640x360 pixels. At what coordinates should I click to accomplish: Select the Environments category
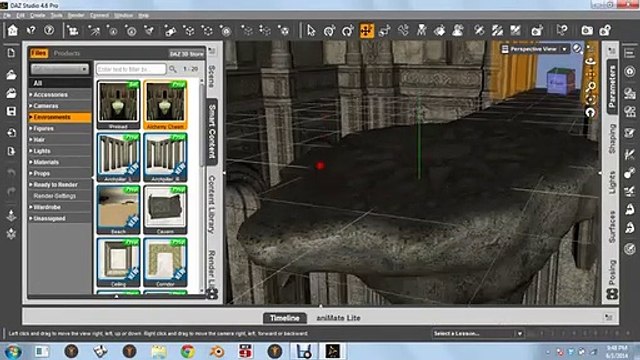(x=60, y=117)
